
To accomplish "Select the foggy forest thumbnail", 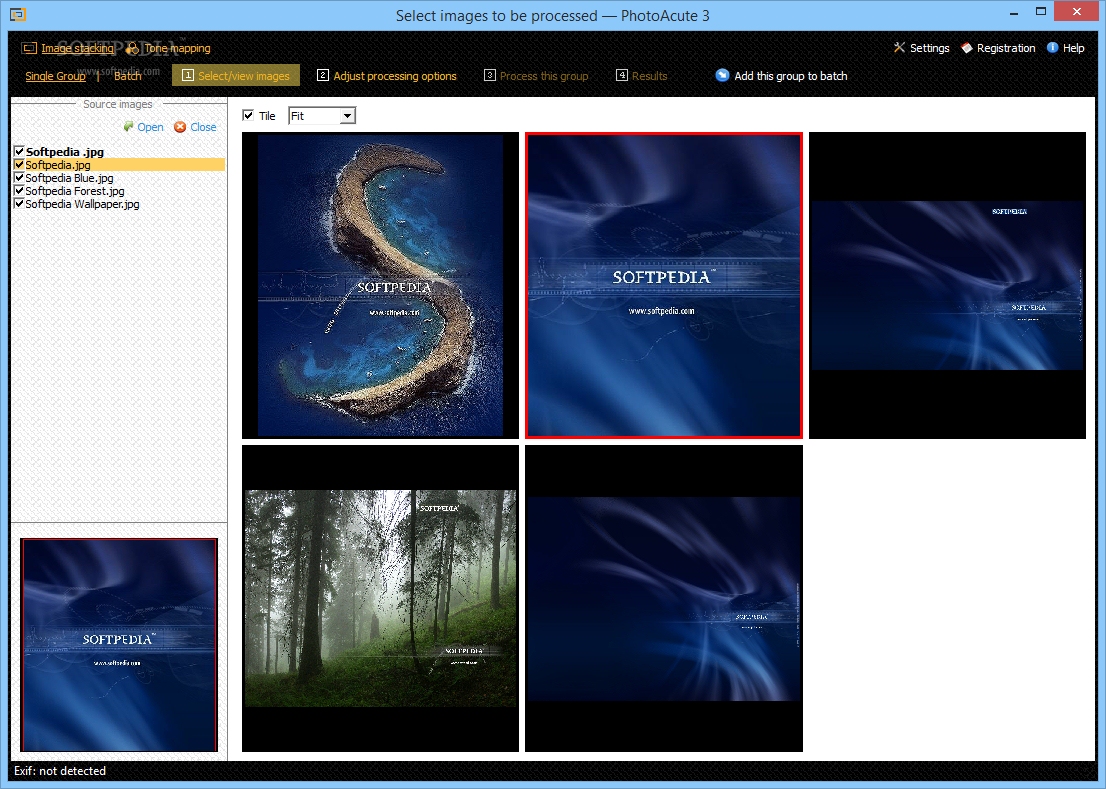I will click(380, 598).
